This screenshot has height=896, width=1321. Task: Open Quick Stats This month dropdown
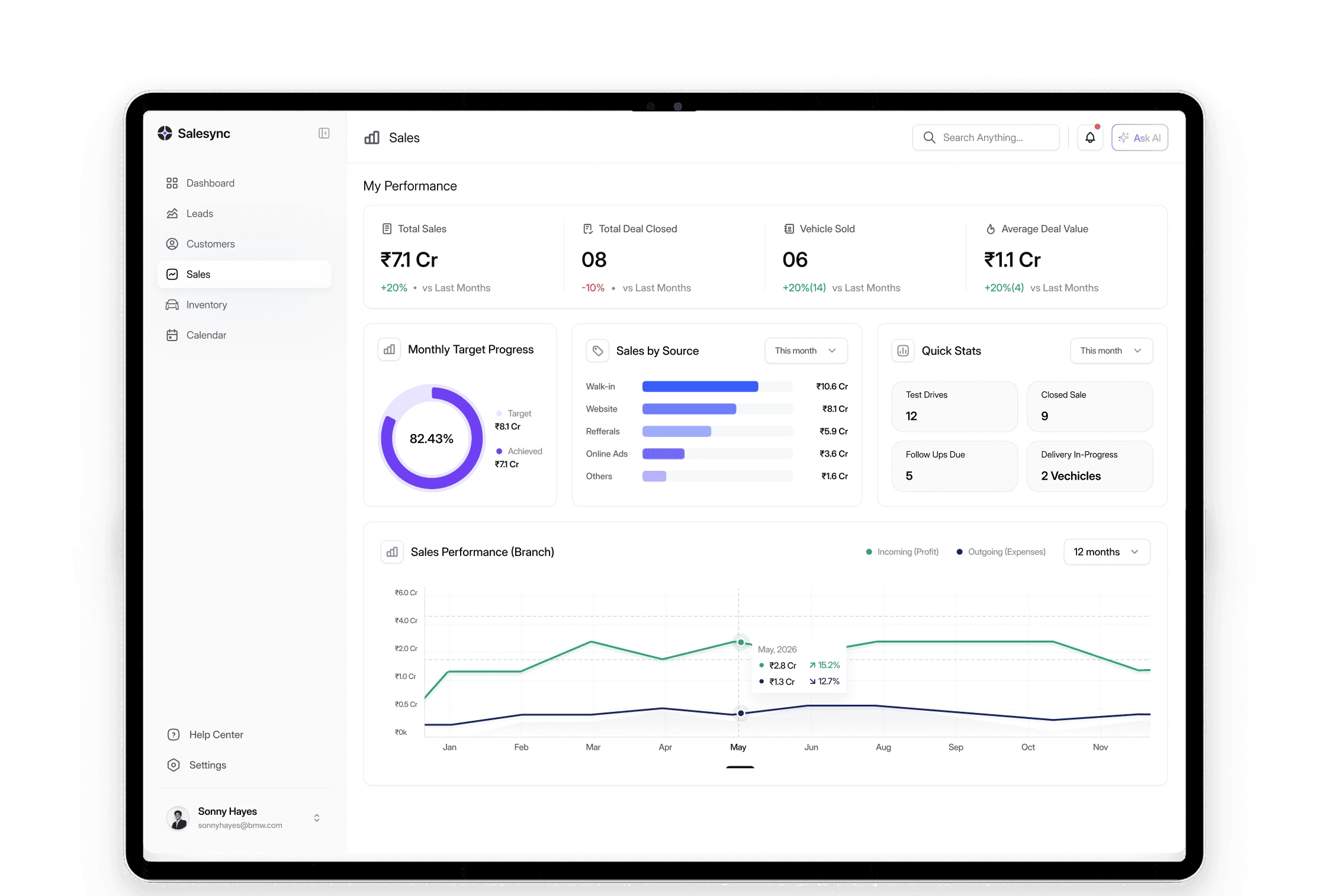click(1111, 351)
